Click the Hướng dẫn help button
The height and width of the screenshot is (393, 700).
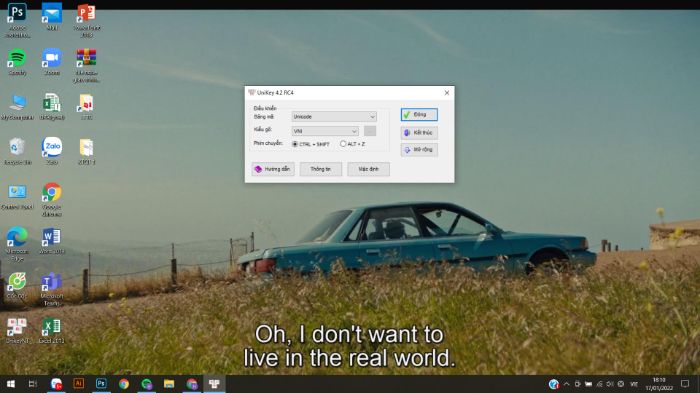point(273,169)
